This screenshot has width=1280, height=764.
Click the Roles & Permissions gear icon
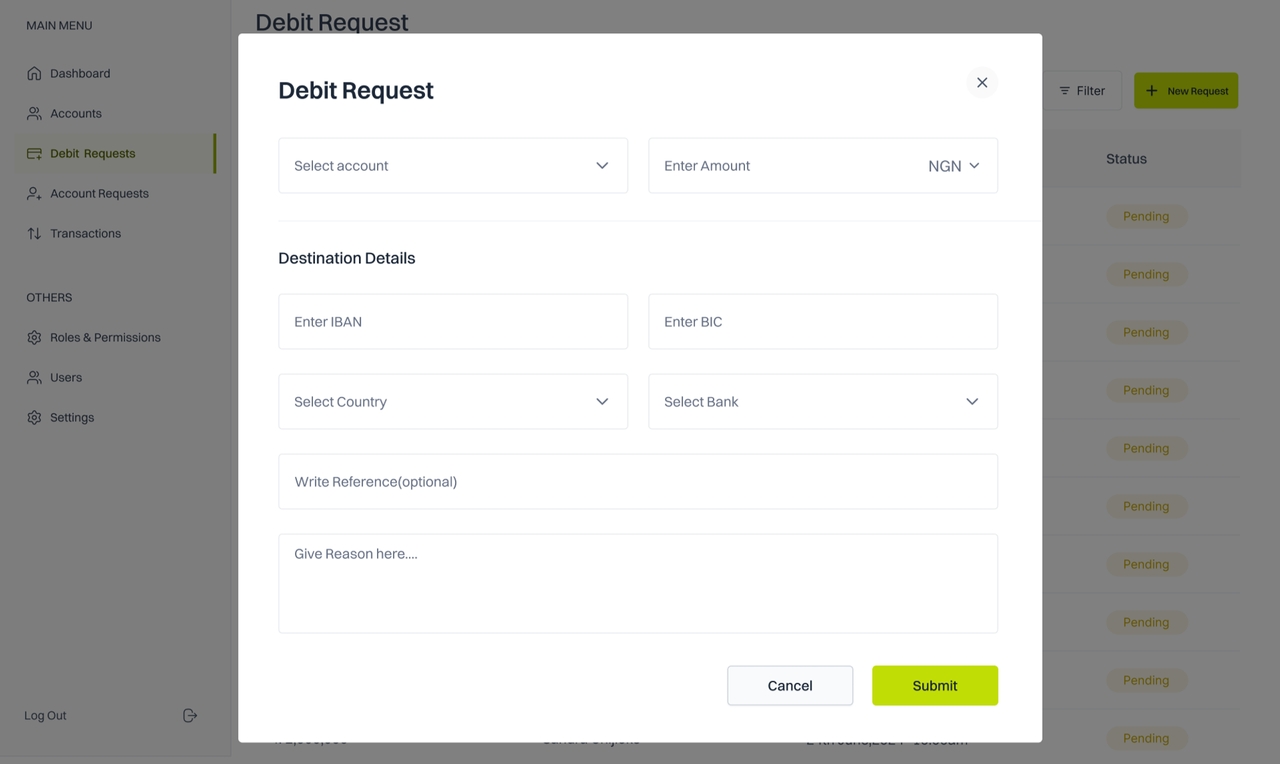pyautogui.click(x=34, y=337)
